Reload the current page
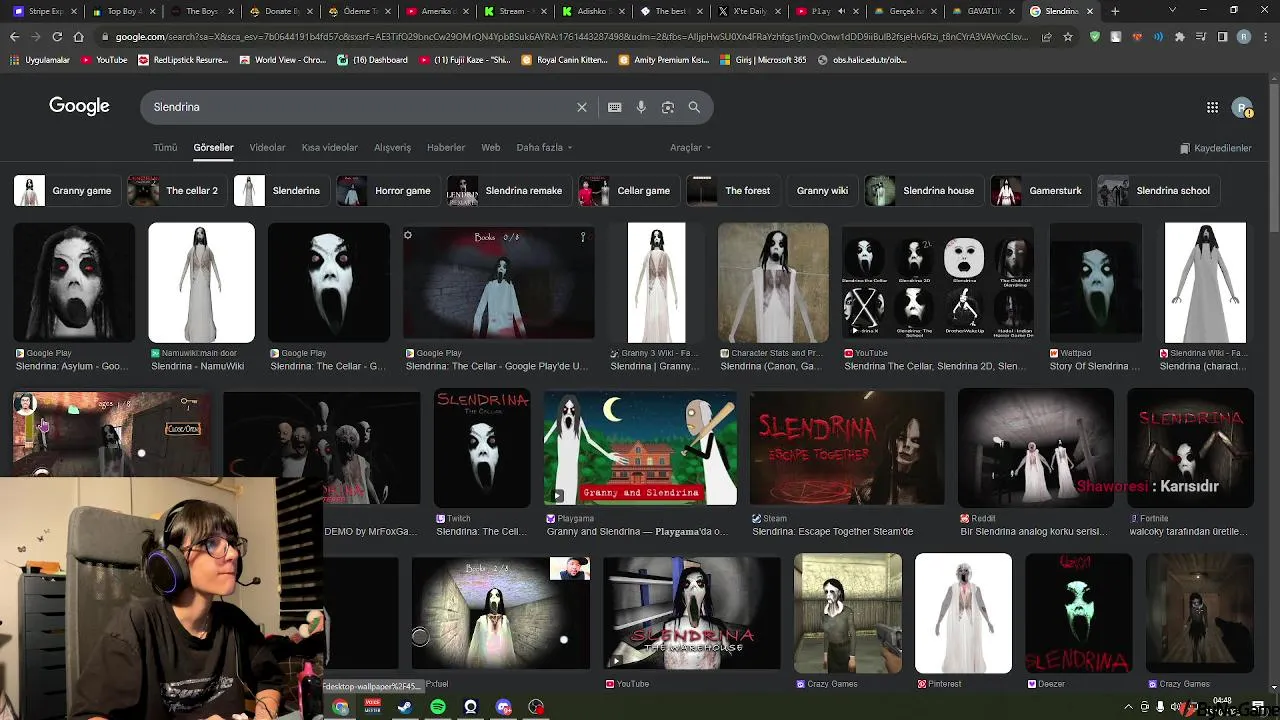1280x720 pixels. coord(57,37)
